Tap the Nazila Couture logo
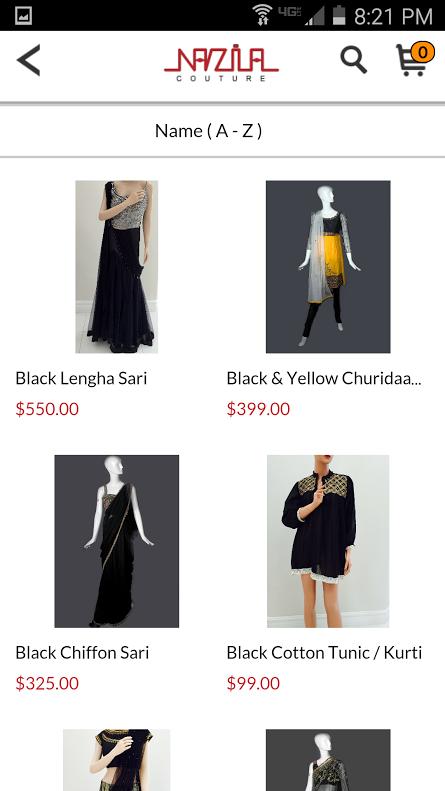Viewport: 445px width, 791px height. pos(221,65)
